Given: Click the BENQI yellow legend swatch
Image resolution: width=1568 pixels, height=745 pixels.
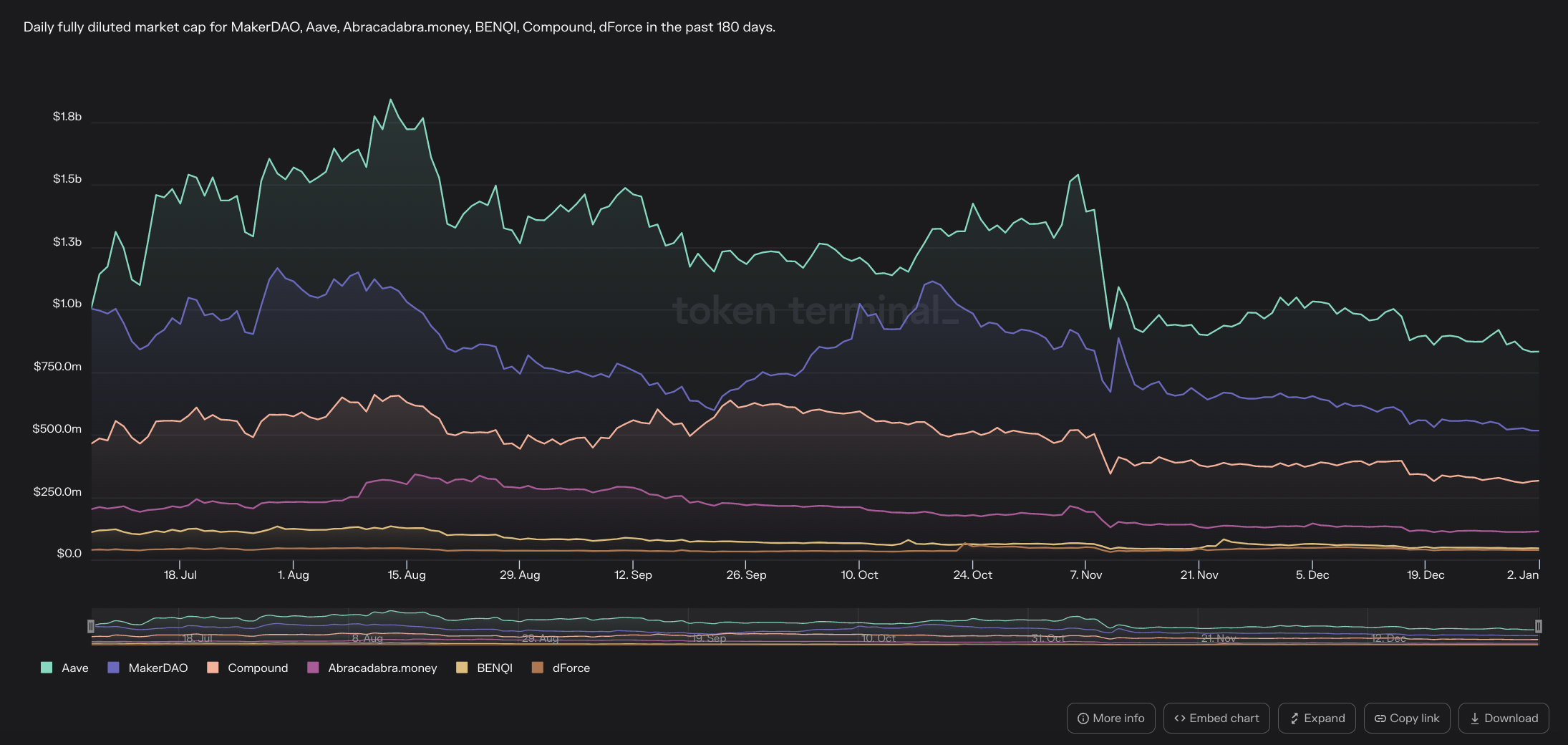Looking at the screenshot, I should coord(462,668).
